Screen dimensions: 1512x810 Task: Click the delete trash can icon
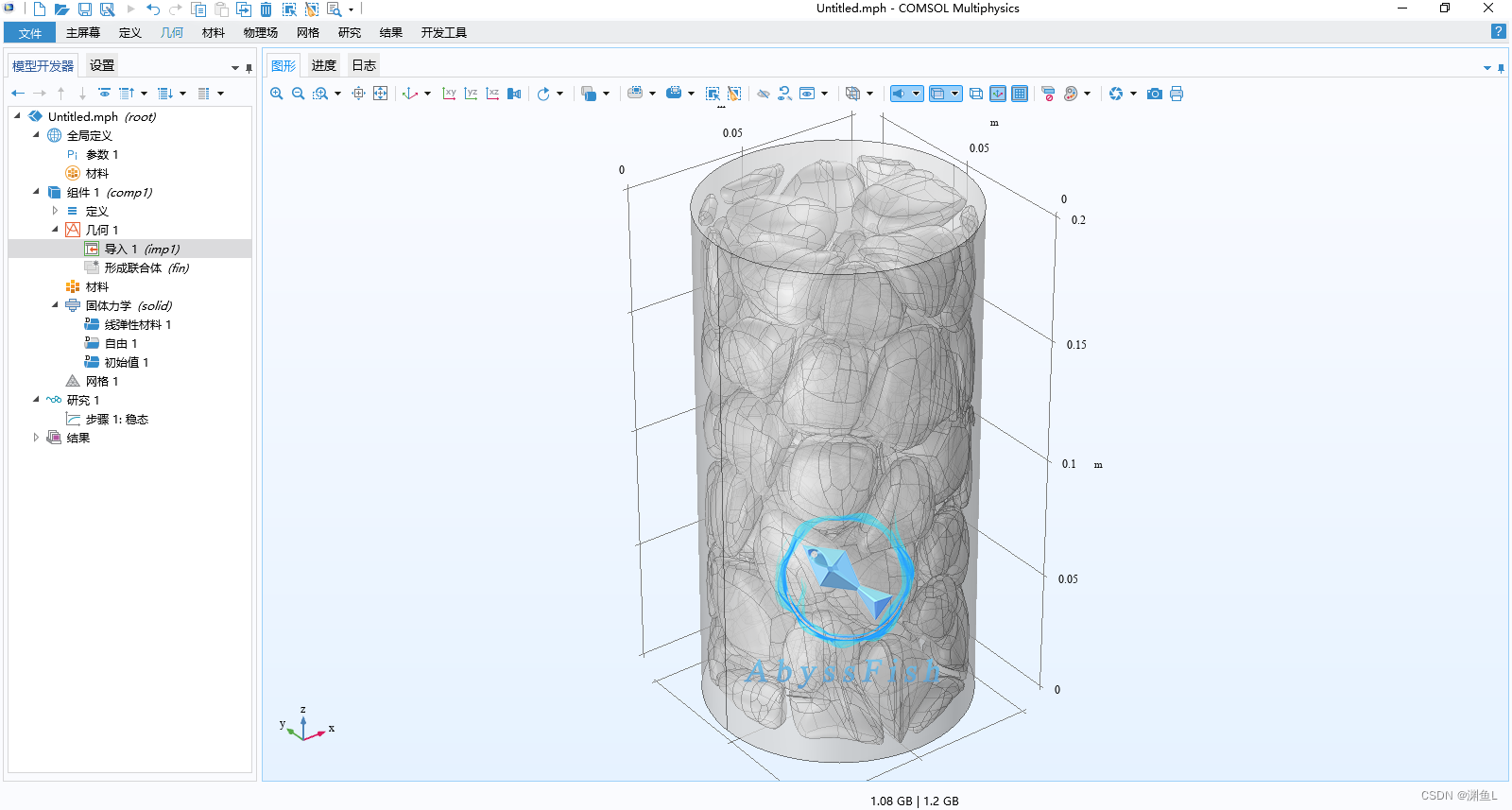tap(266, 9)
